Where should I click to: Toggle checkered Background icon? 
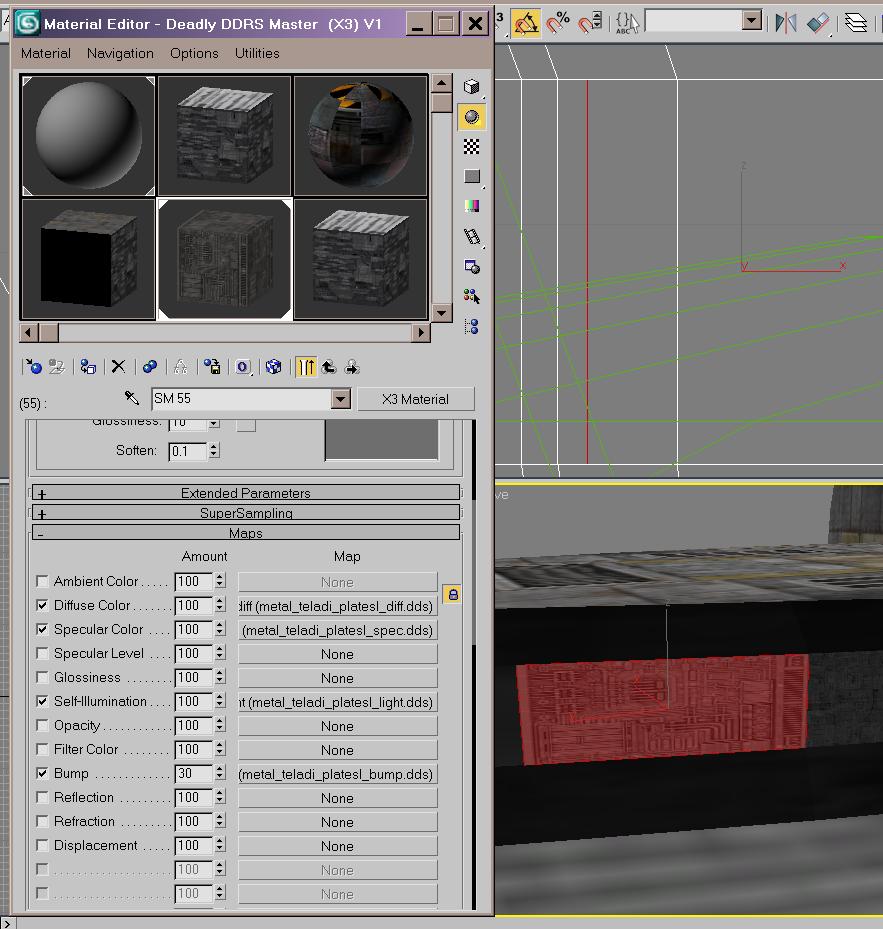(472, 147)
